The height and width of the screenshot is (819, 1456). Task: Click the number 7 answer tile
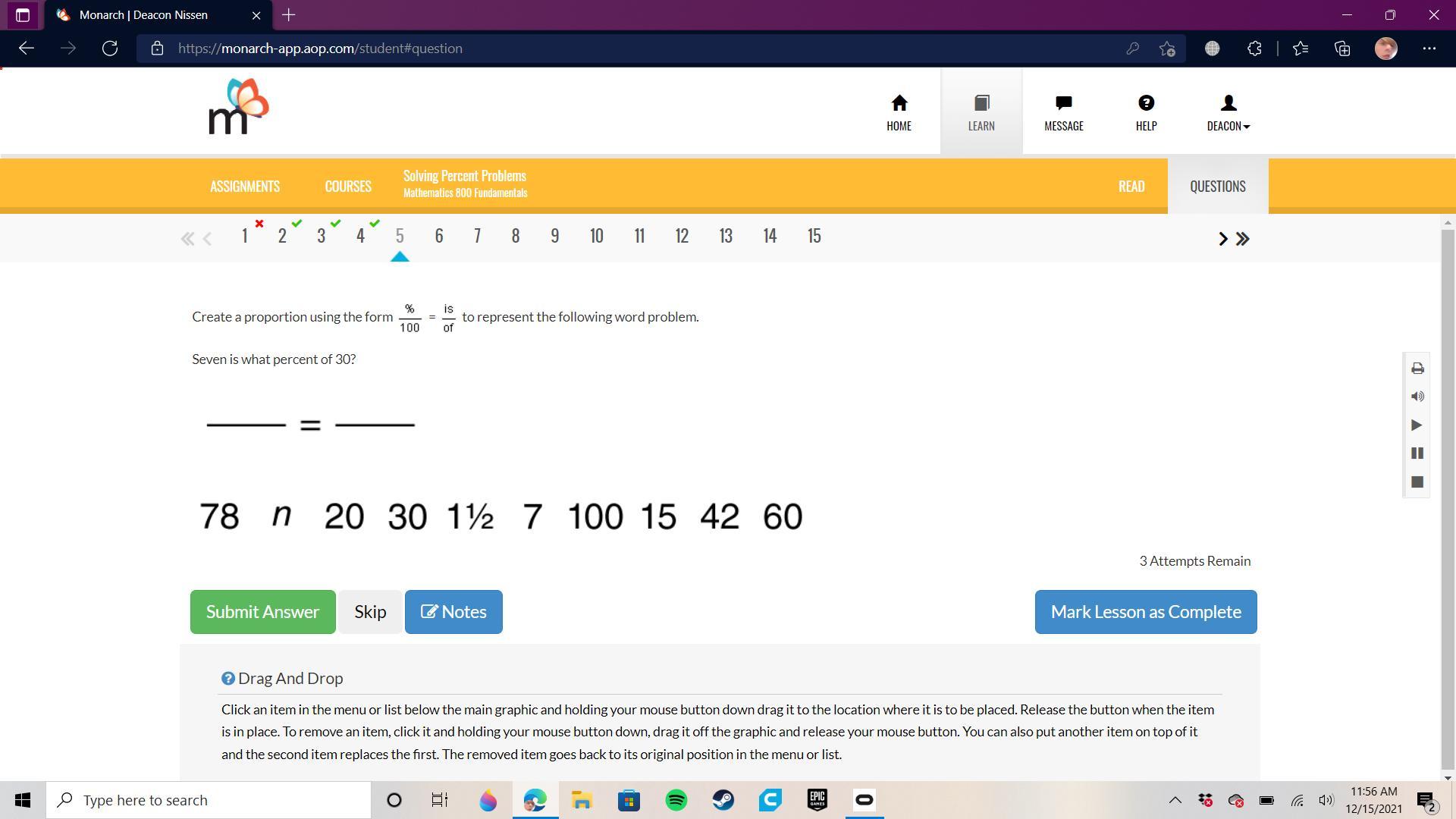532,516
